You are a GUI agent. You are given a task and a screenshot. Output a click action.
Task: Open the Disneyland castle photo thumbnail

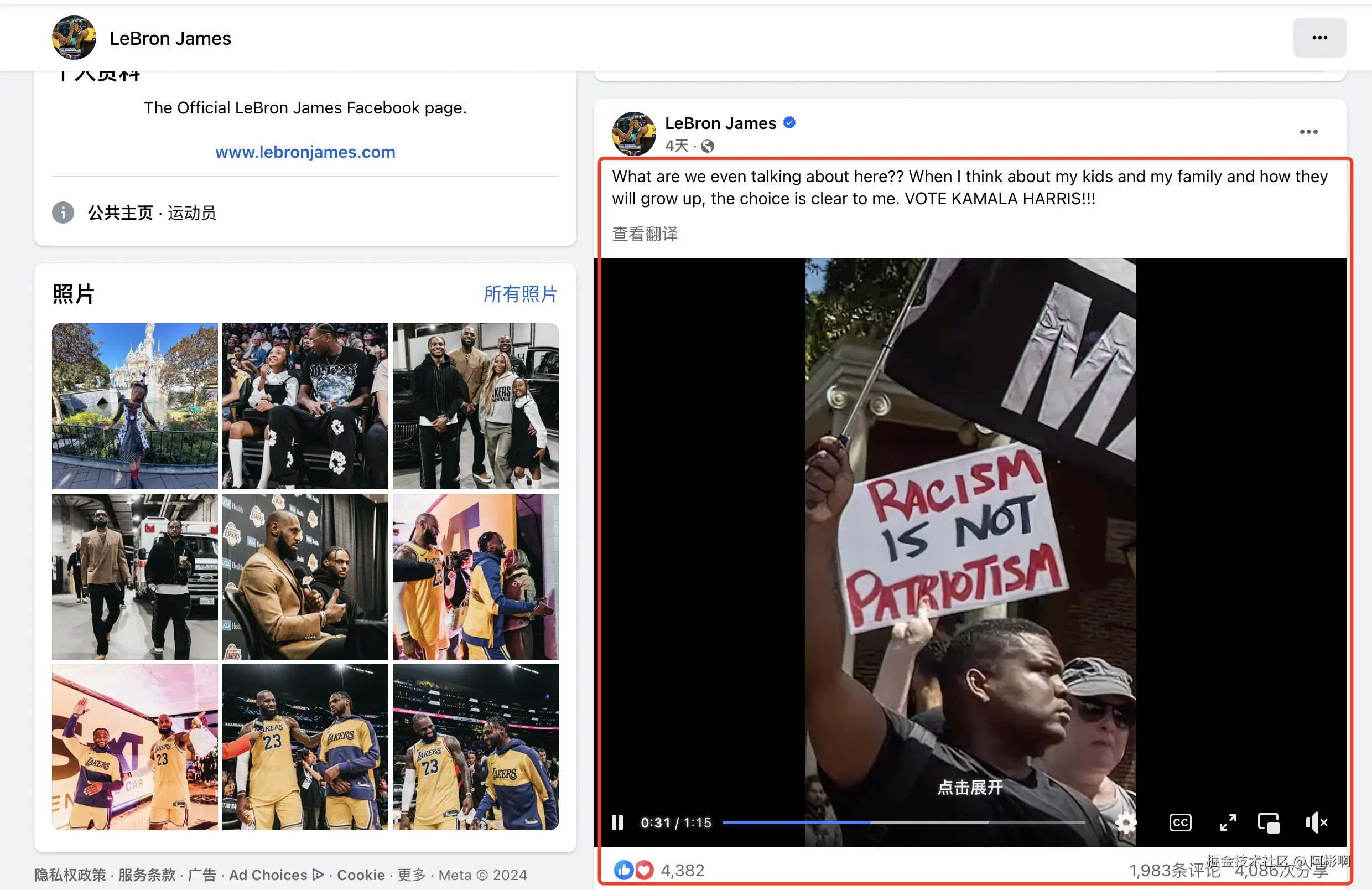tap(135, 406)
